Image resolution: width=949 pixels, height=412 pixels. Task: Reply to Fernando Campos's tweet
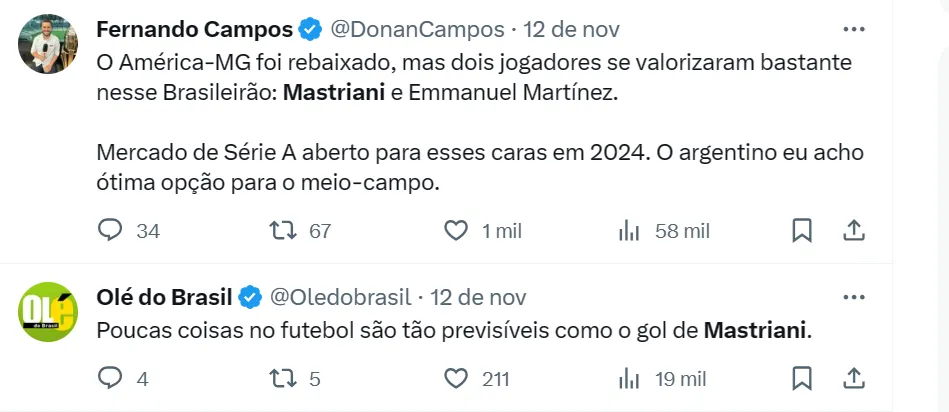(x=110, y=231)
